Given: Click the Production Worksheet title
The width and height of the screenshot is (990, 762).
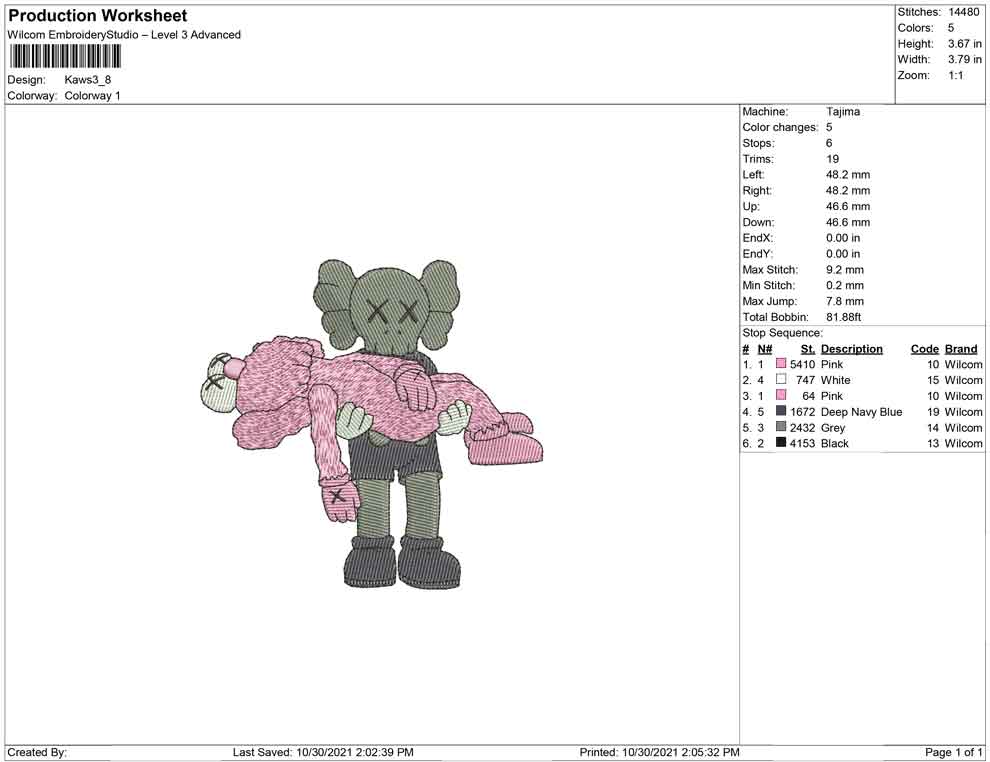Looking at the screenshot, I should coord(97,16).
